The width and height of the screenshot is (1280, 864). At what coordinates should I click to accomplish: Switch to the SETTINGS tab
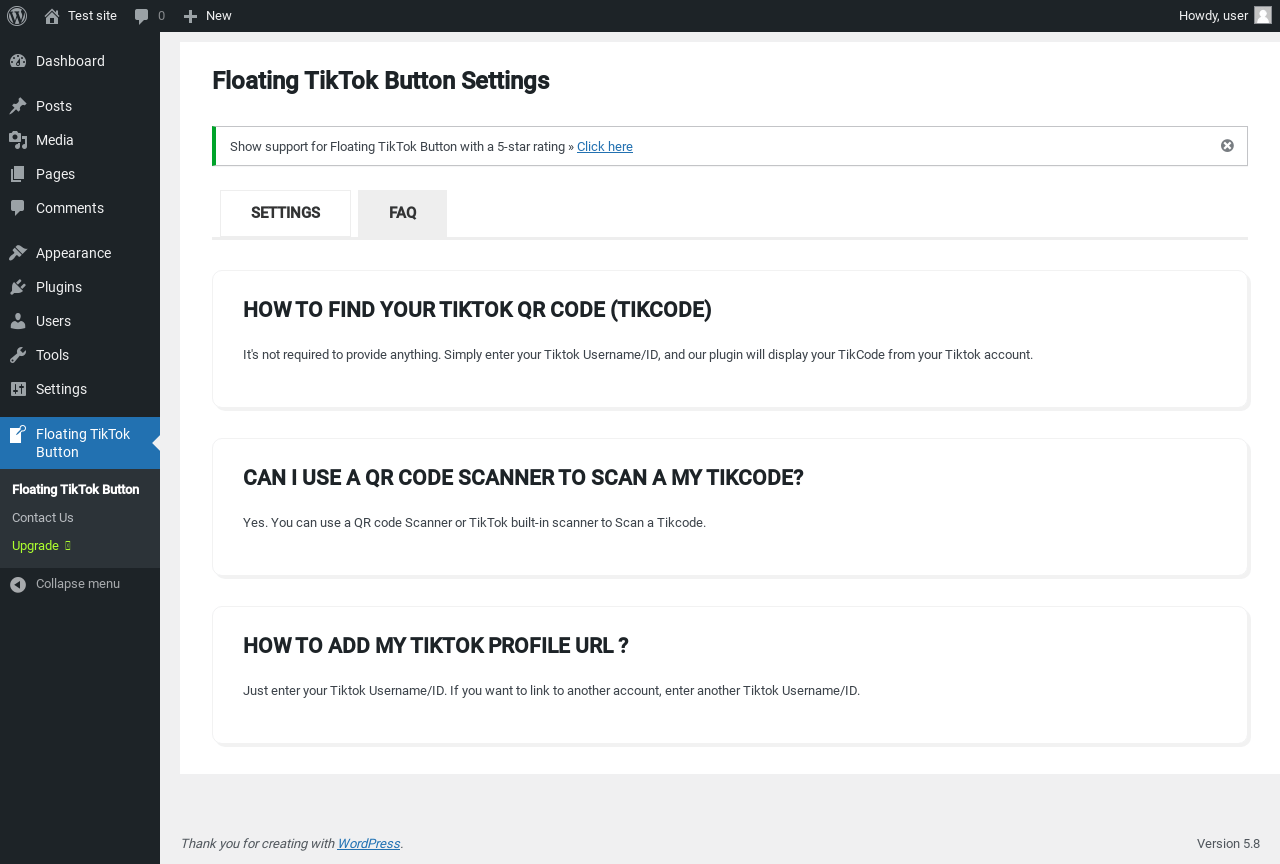pos(285,213)
